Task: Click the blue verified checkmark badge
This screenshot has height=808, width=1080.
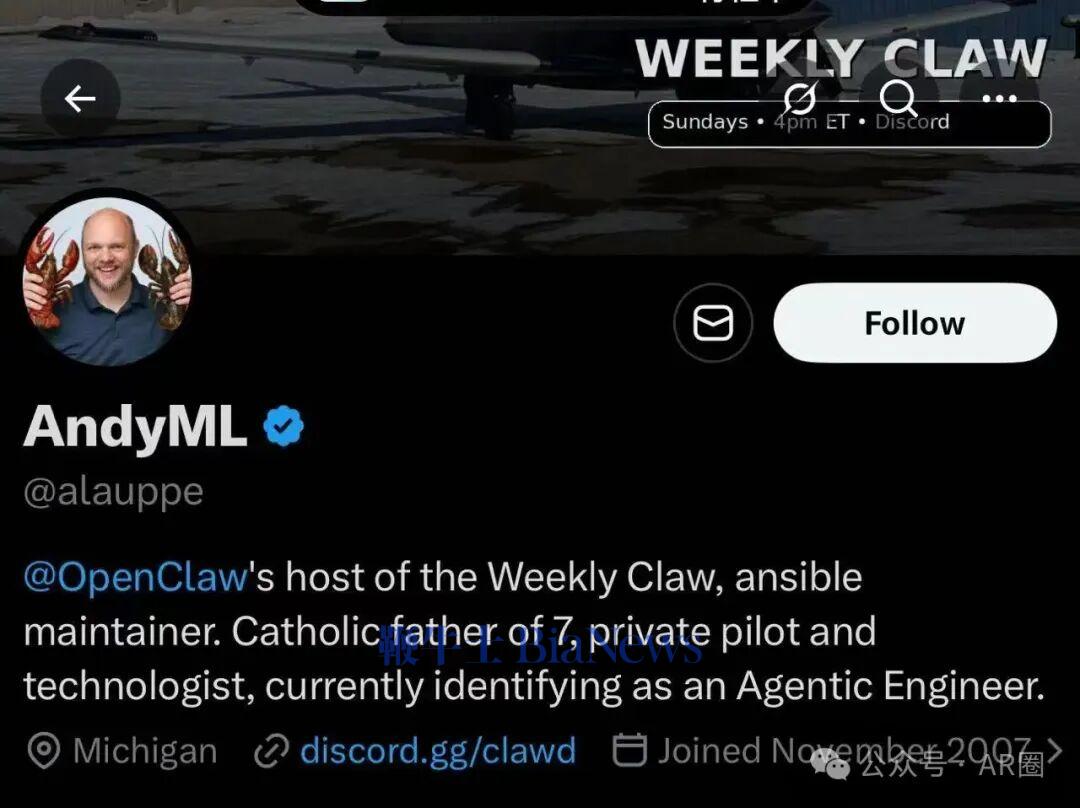Action: (x=283, y=426)
